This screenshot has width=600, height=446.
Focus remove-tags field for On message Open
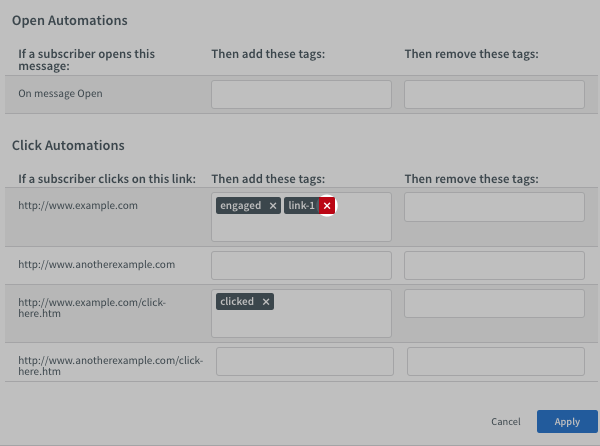494,95
